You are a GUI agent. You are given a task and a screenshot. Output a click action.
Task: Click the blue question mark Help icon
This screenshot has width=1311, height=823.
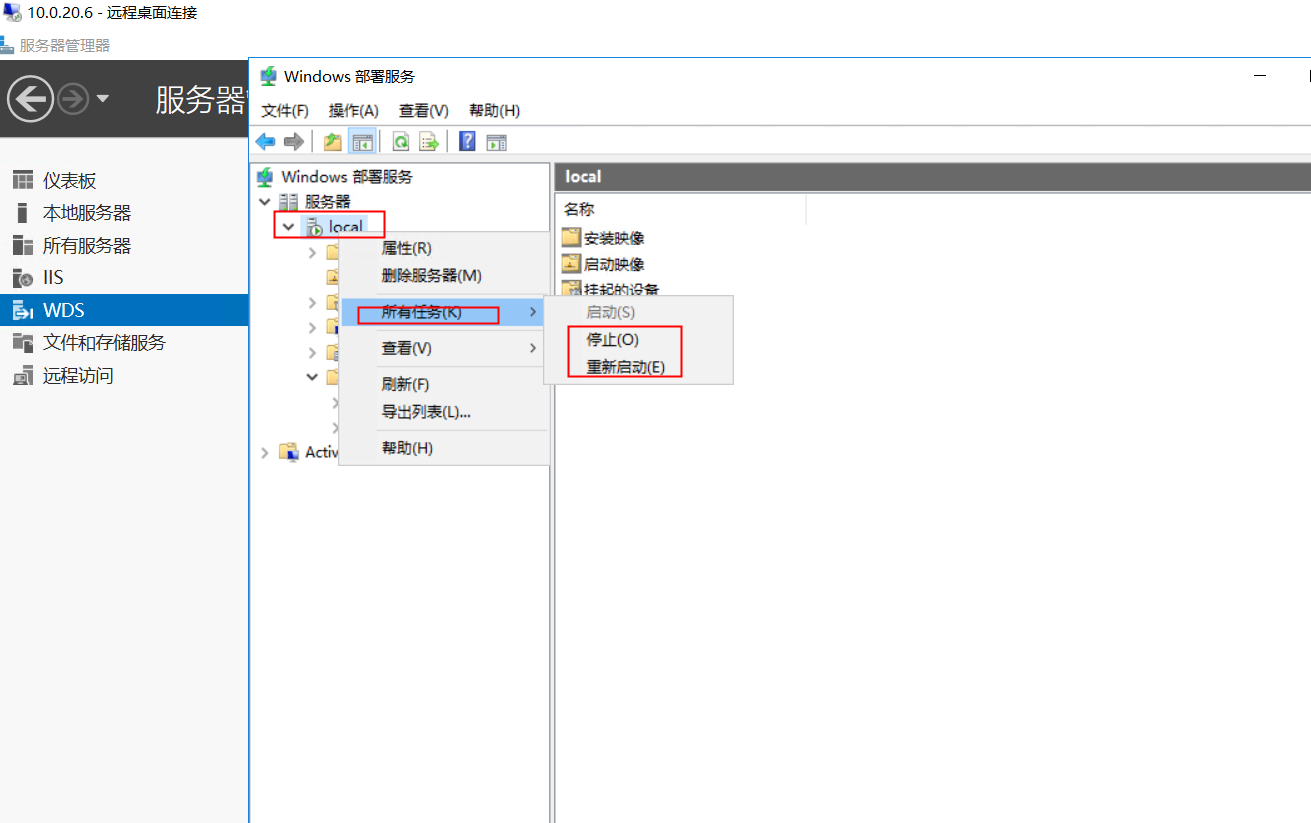click(x=467, y=142)
